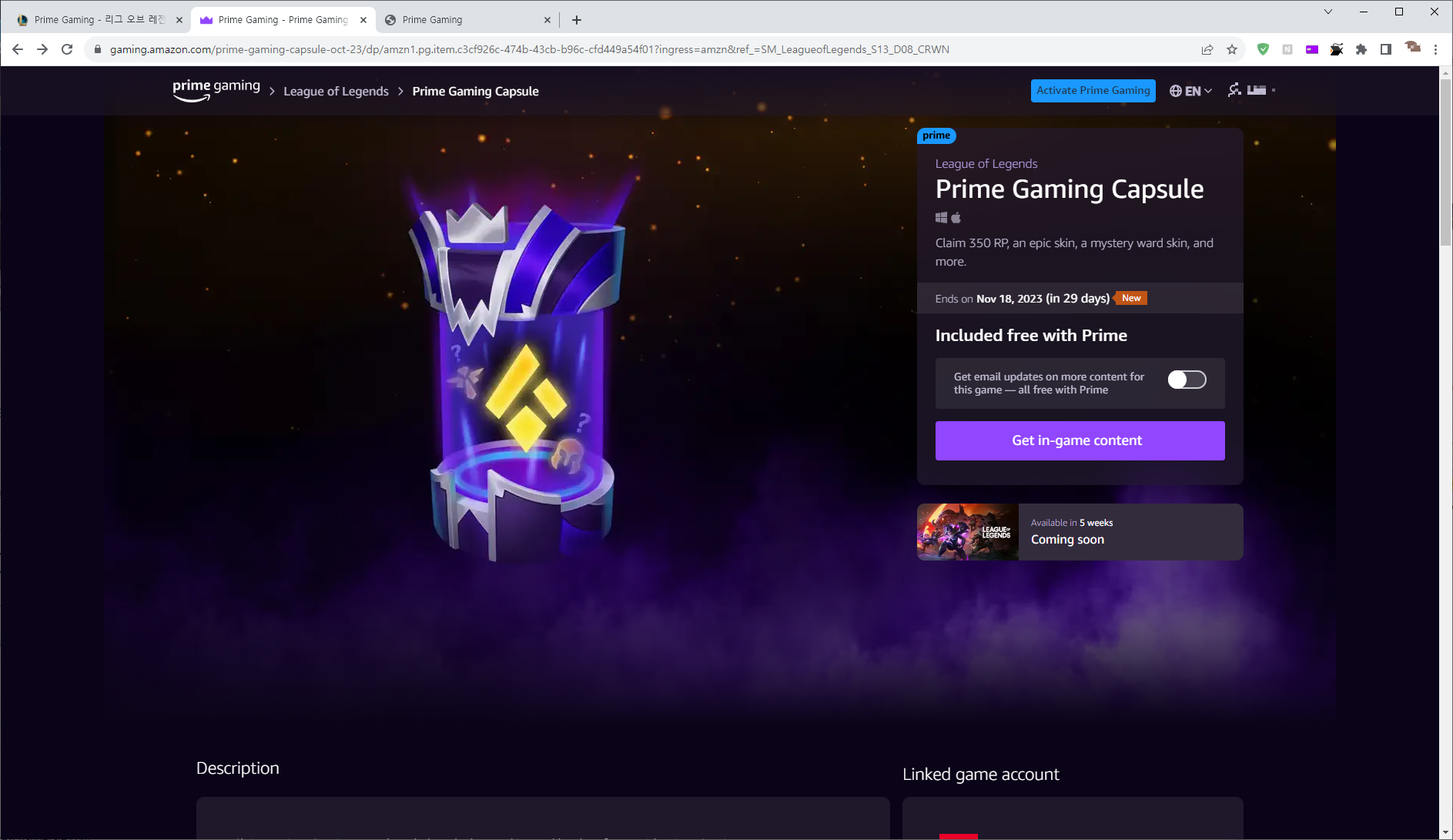This screenshot has height=840, width=1453.
Task: Open the Extensions puzzle menu
Action: pyautogui.click(x=1361, y=49)
